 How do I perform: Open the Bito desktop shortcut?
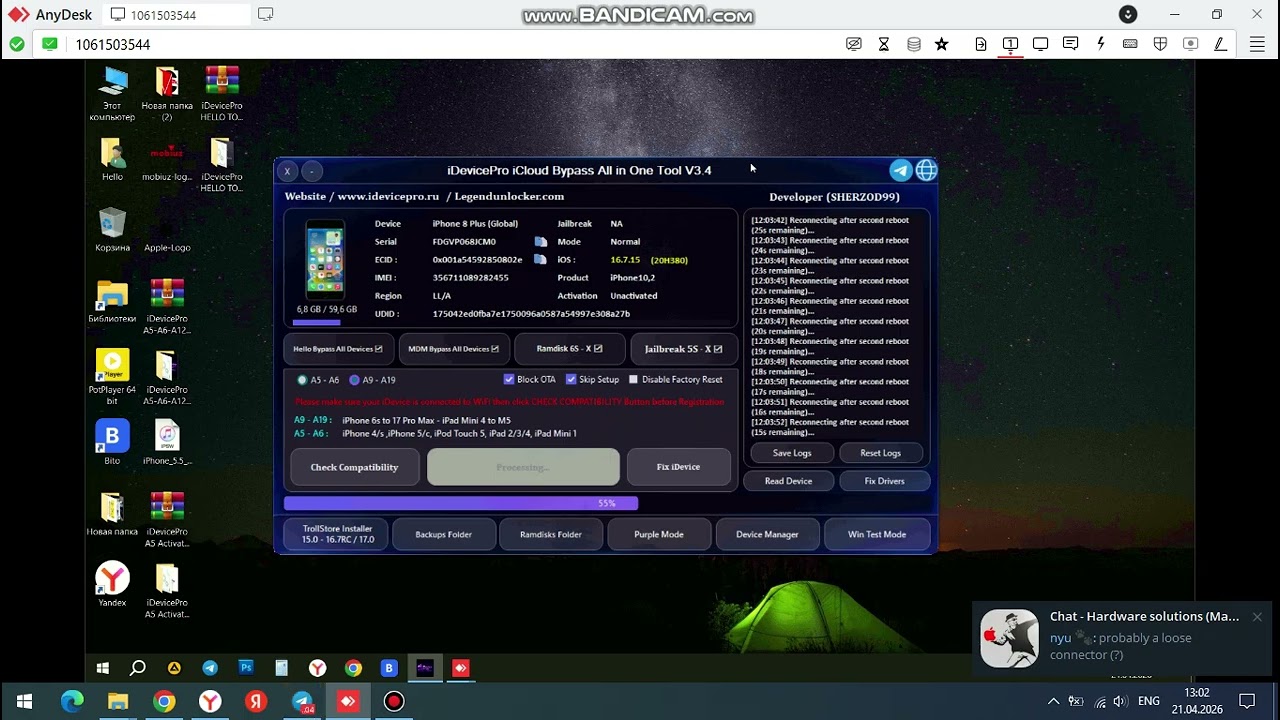pos(112,442)
